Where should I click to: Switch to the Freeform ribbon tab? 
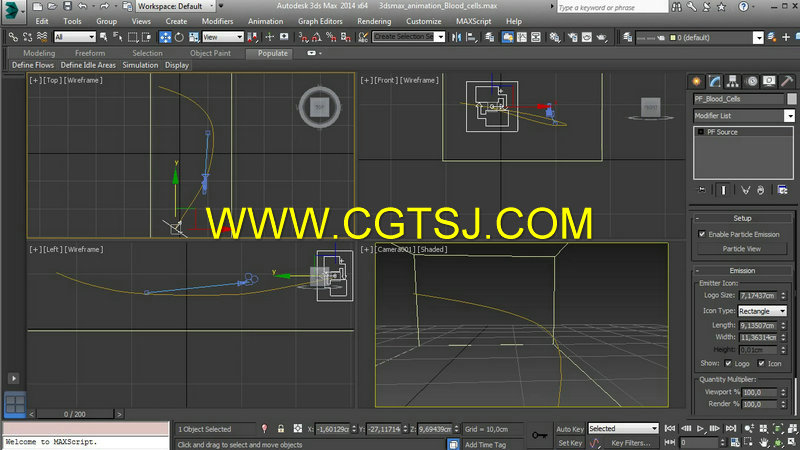click(x=90, y=53)
